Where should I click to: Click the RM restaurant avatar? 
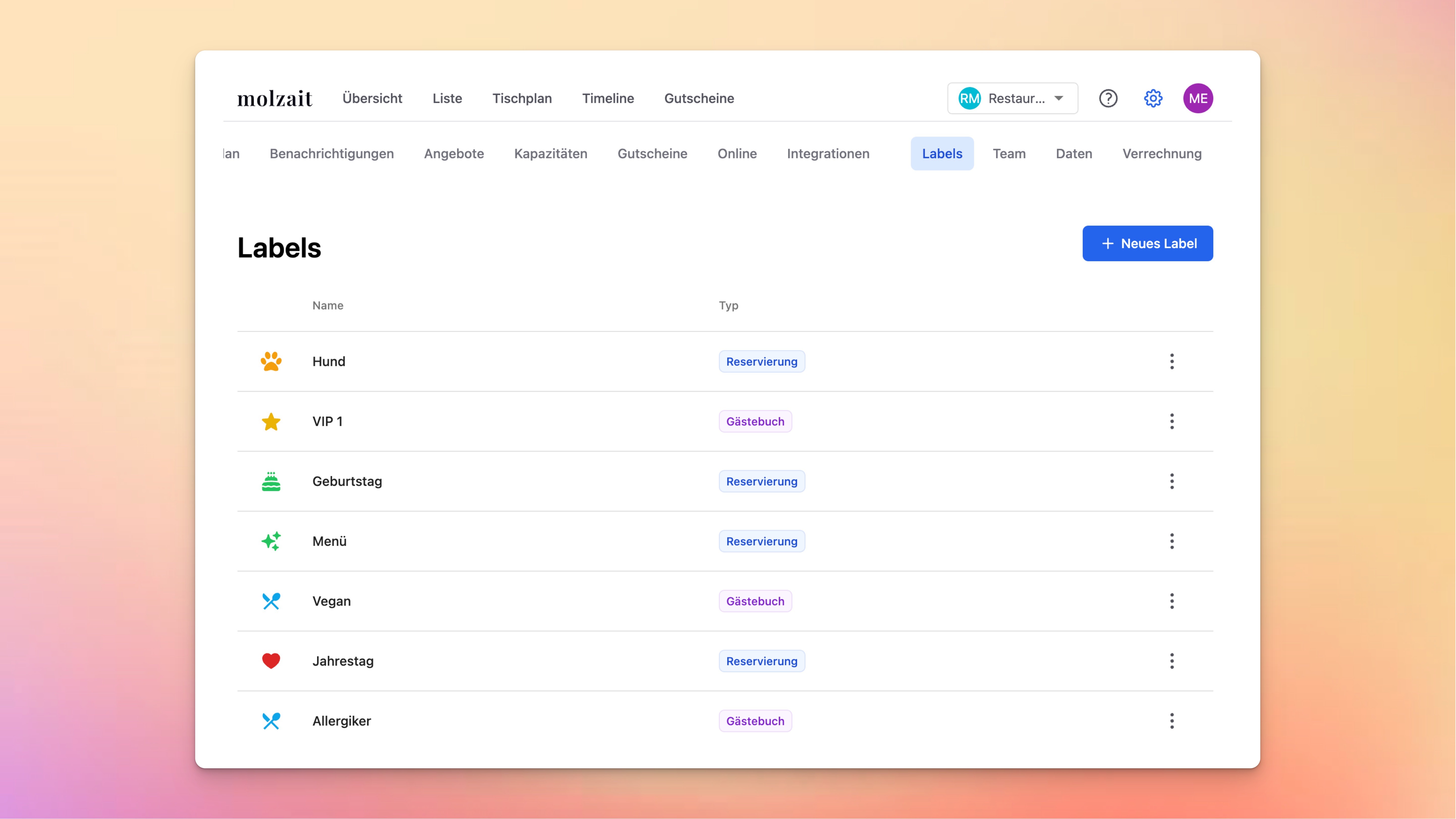969,98
